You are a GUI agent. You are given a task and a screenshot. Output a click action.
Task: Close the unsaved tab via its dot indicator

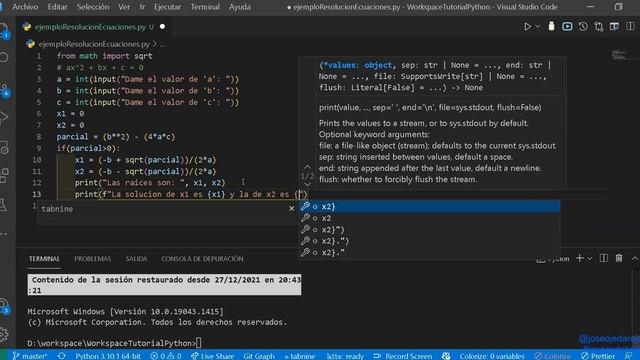(162, 27)
